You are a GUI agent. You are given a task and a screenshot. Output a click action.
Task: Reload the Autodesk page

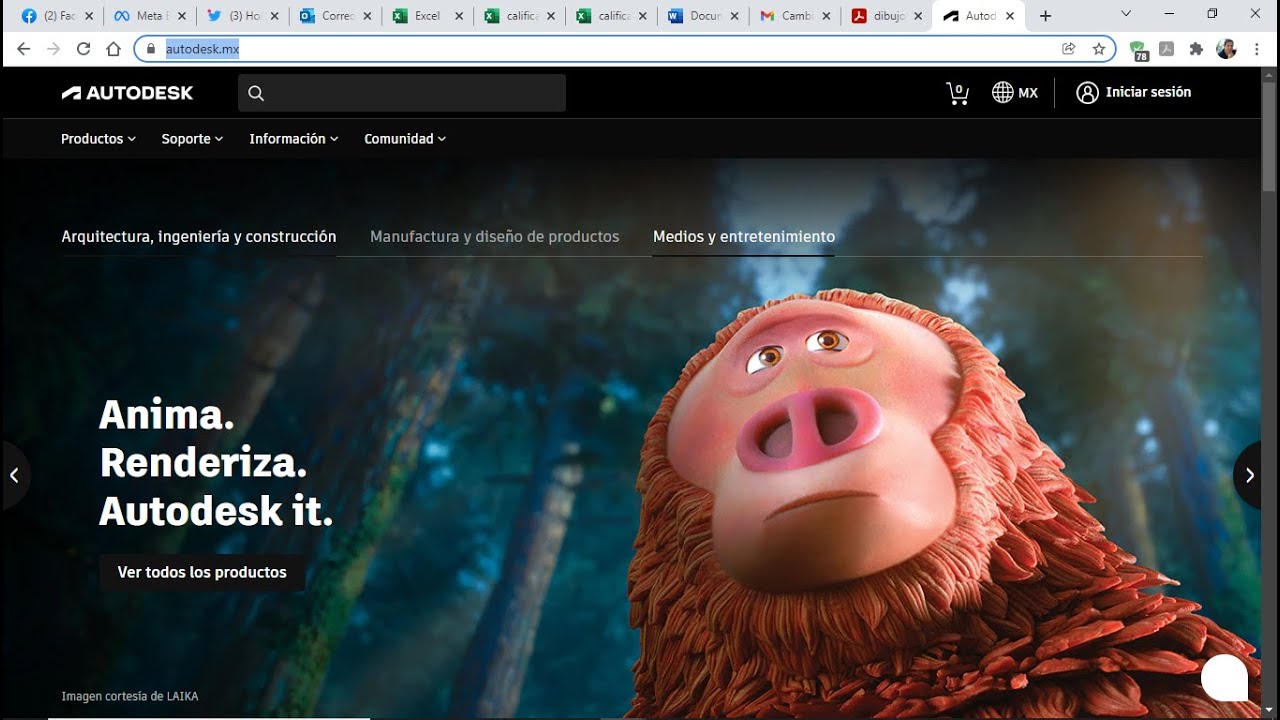(84, 49)
